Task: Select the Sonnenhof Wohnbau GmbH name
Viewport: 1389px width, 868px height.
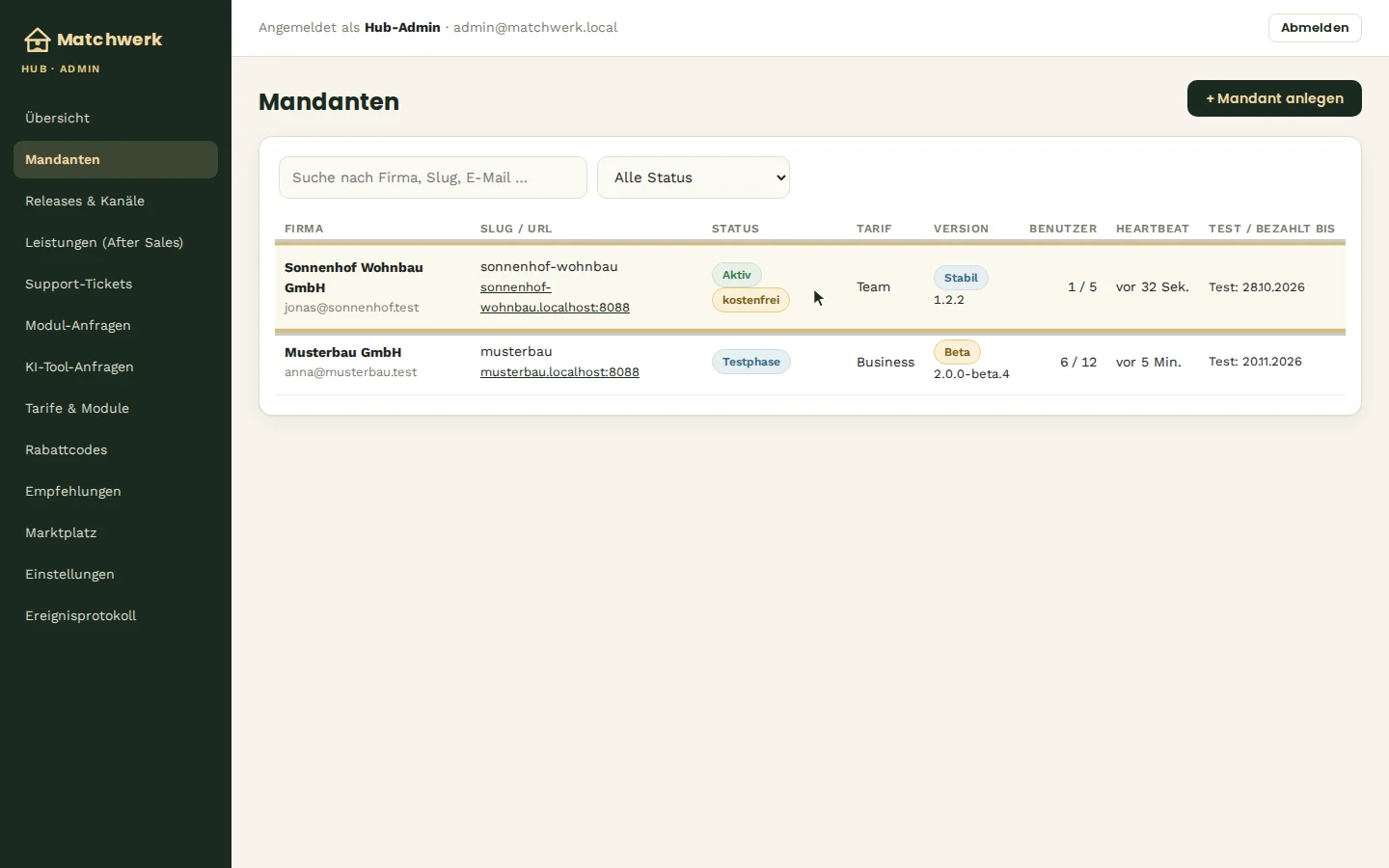Action: click(x=354, y=278)
